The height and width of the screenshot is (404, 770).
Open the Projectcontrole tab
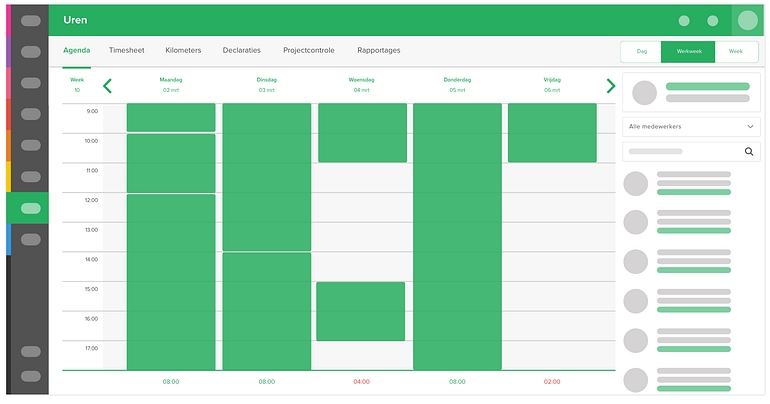[308, 50]
